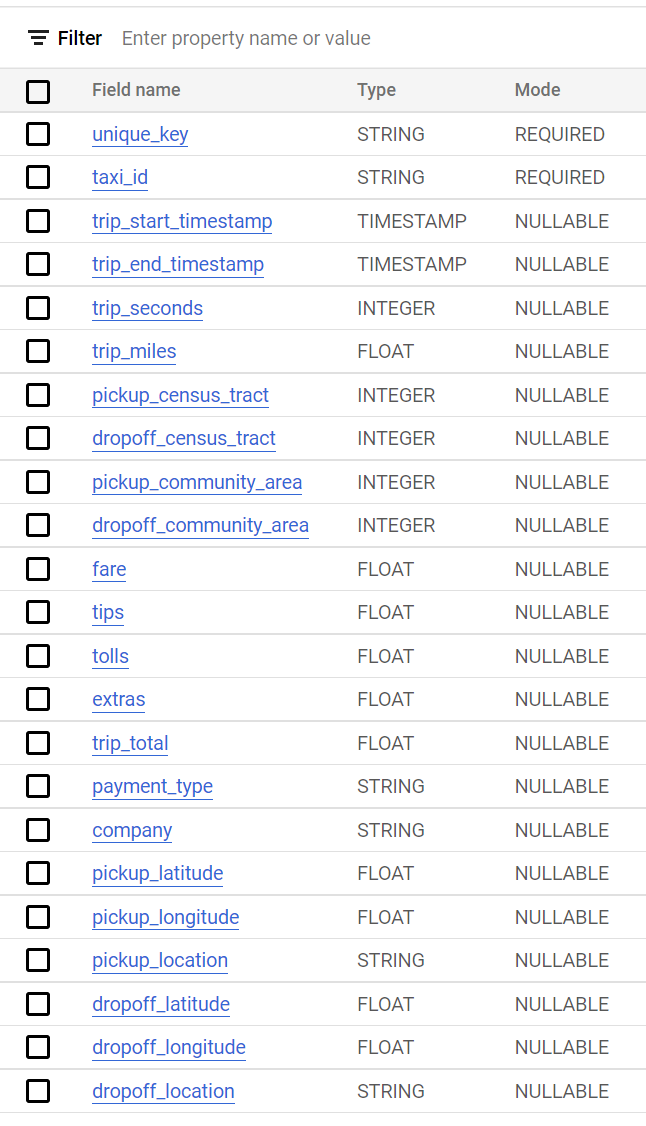Image resolution: width=646 pixels, height=1126 pixels.
Task: Mark the company field checkbox
Action: (x=38, y=830)
